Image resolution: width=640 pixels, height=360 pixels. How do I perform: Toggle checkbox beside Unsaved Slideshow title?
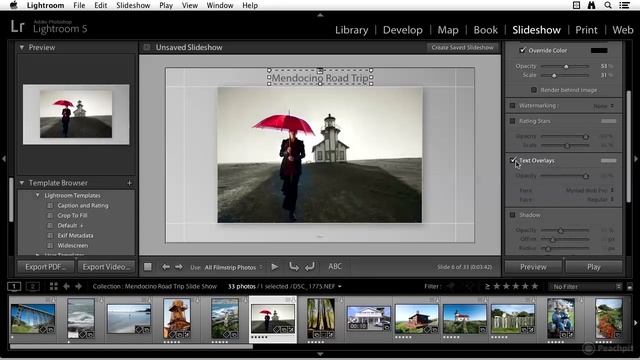click(147, 47)
